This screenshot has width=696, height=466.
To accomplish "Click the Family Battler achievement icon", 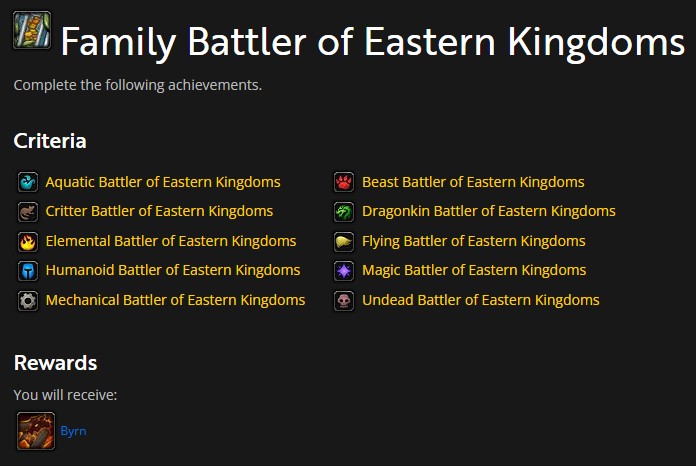I will (x=32, y=30).
